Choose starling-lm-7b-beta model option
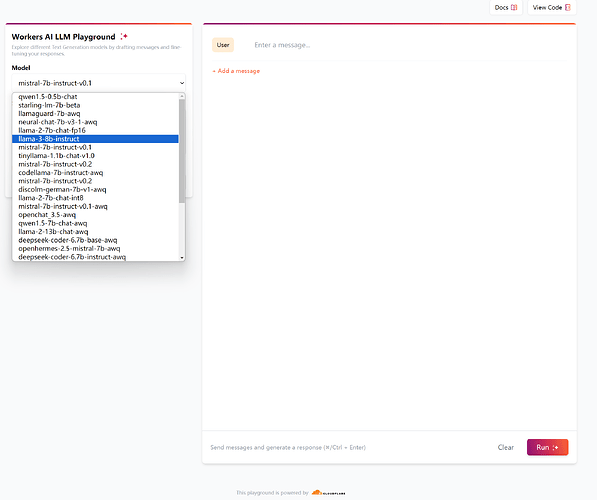The width and height of the screenshot is (597, 500). click(x=95, y=105)
